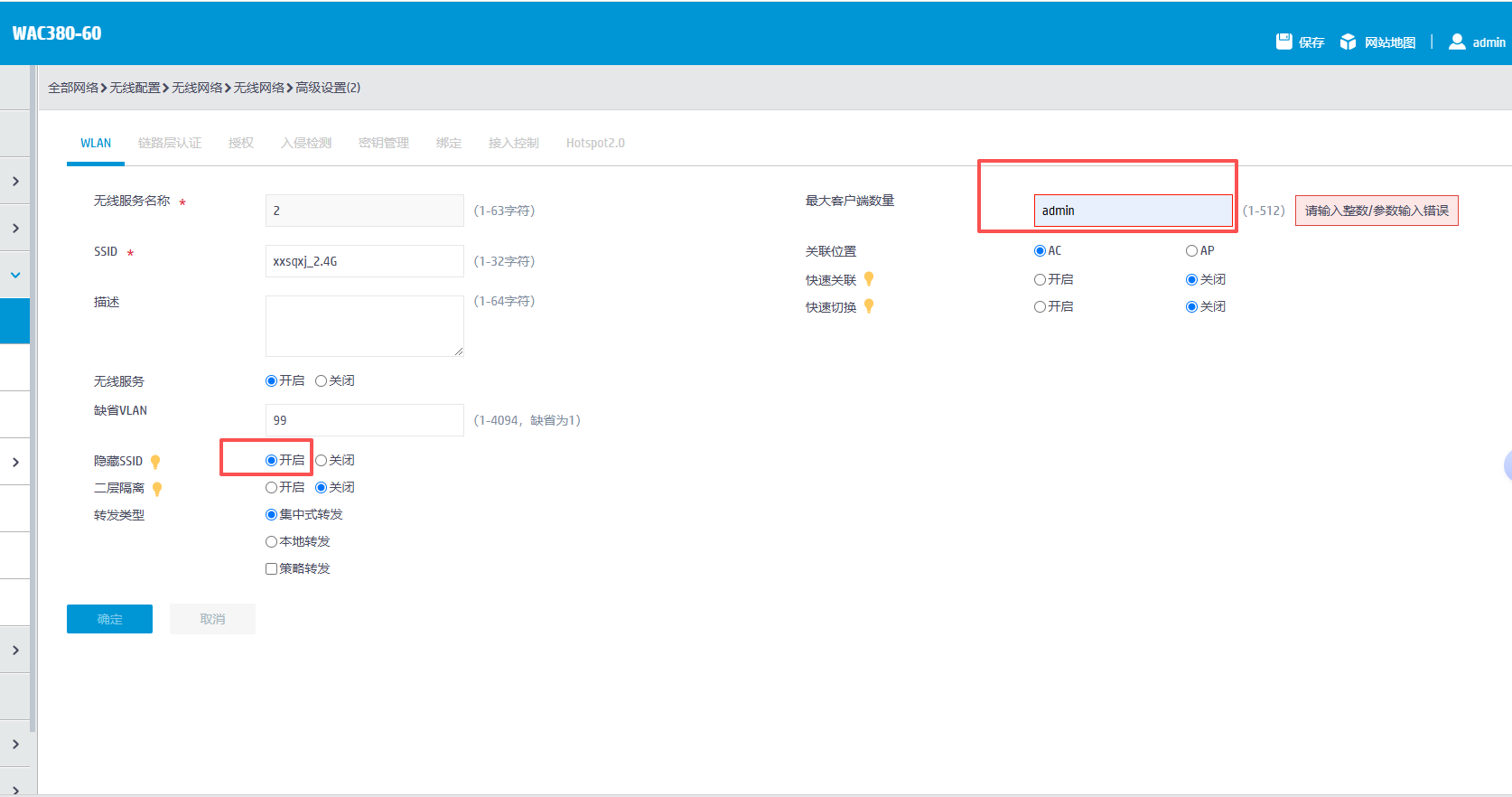This screenshot has height=797, width=1512.
Task: Switch to the 链路层认证 tab
Action: click(x=170, y=143)
